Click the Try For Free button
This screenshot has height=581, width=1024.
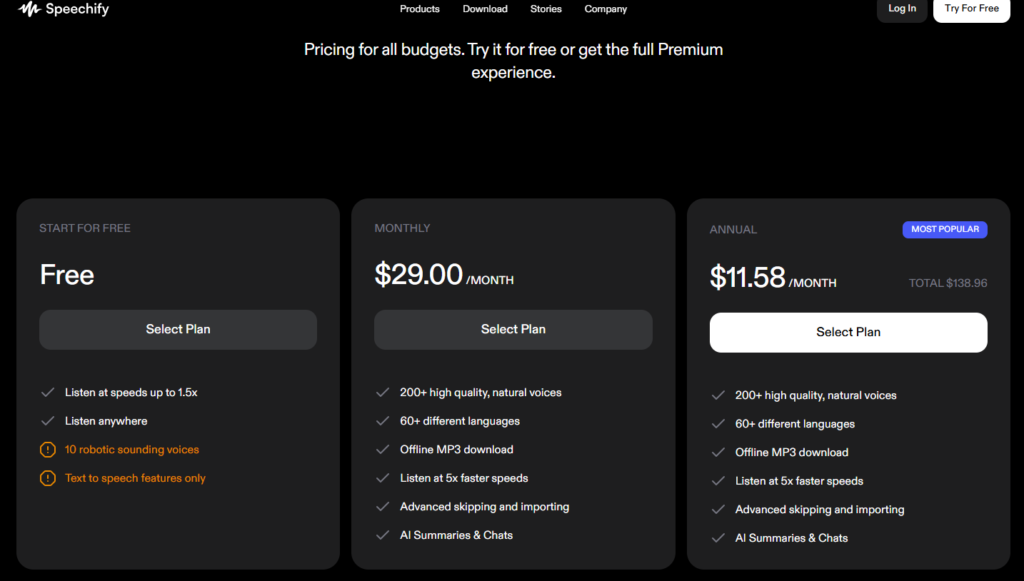point(971,9)
